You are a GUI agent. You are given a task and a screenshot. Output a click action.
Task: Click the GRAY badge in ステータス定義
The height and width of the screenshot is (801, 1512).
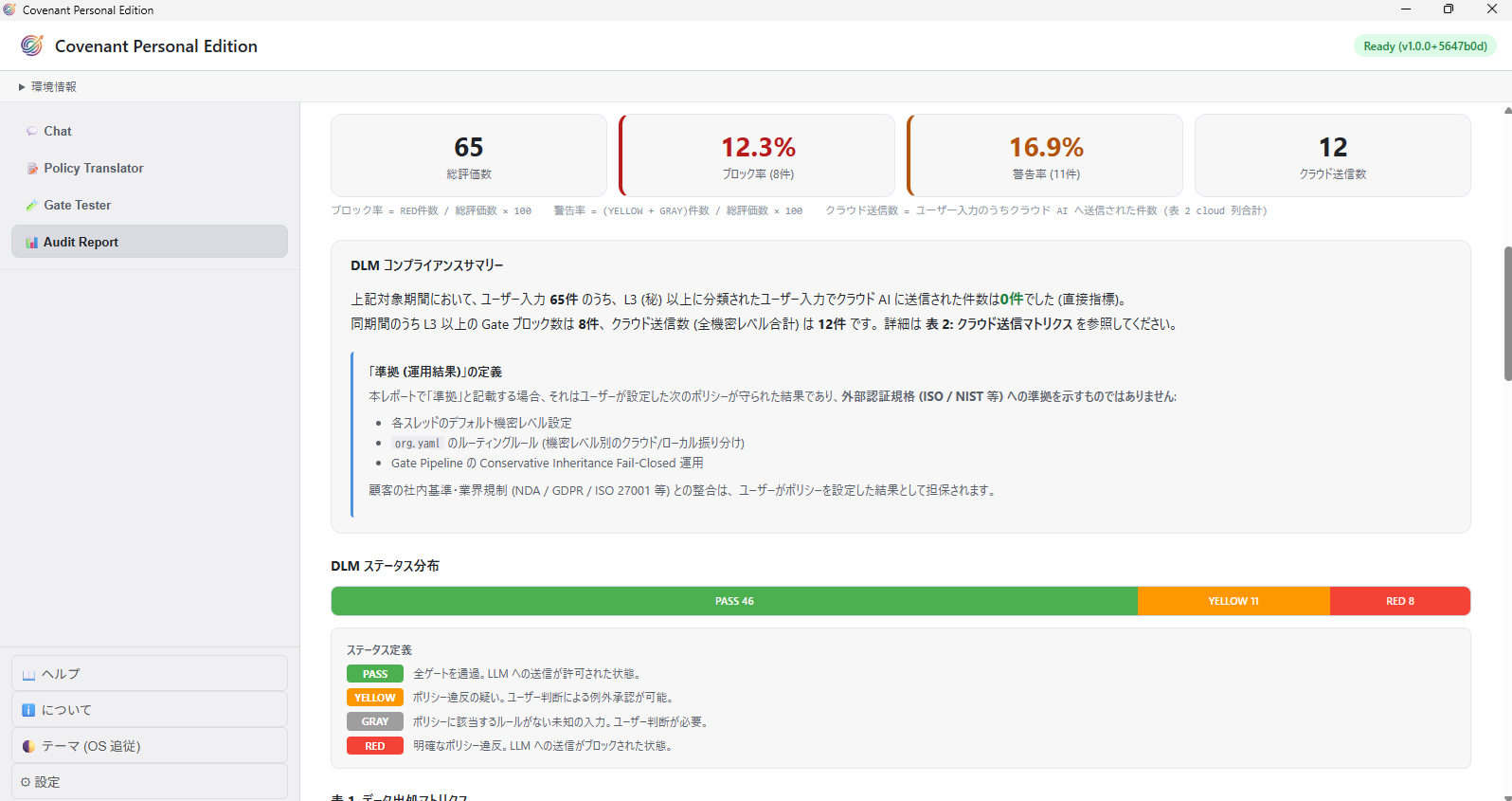[375, 721]
